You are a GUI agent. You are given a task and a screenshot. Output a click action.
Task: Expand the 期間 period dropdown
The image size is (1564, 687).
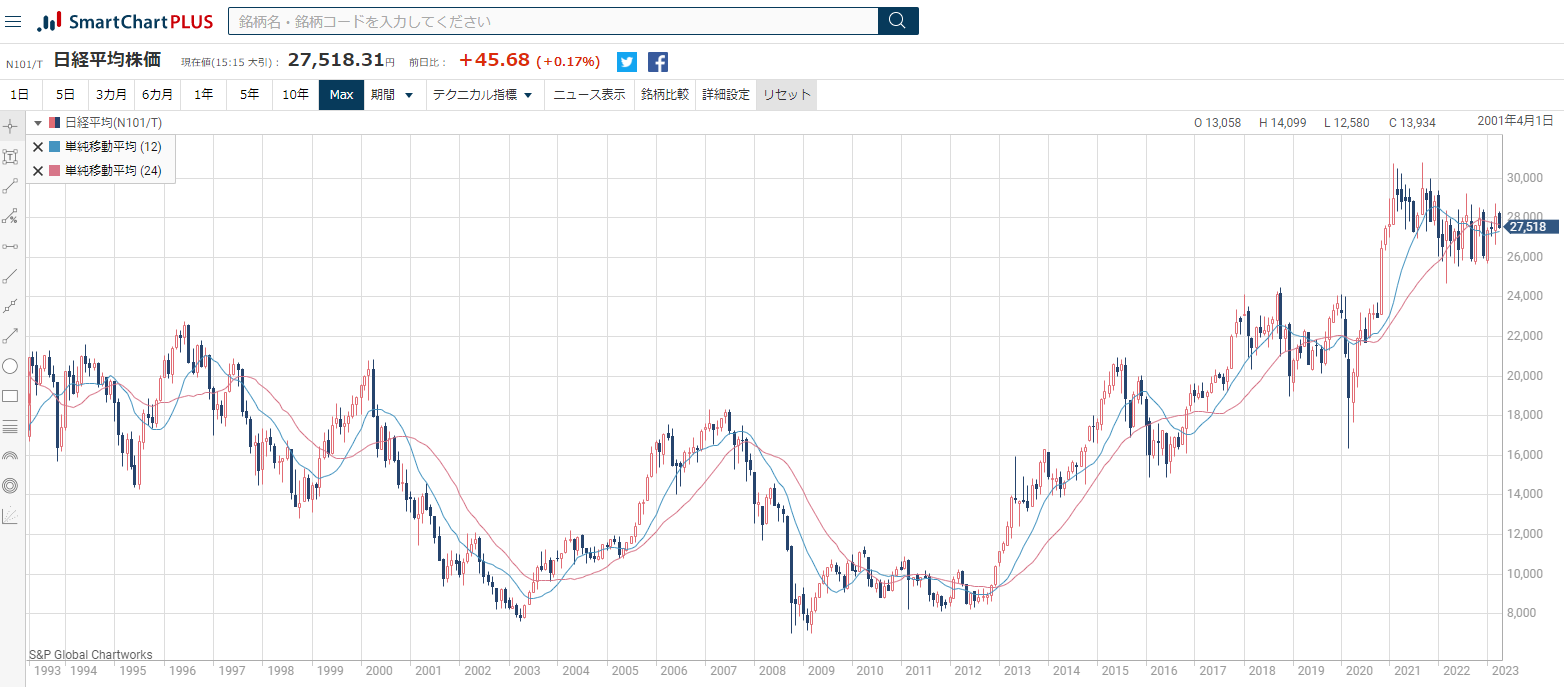click(x=391, y=95)
